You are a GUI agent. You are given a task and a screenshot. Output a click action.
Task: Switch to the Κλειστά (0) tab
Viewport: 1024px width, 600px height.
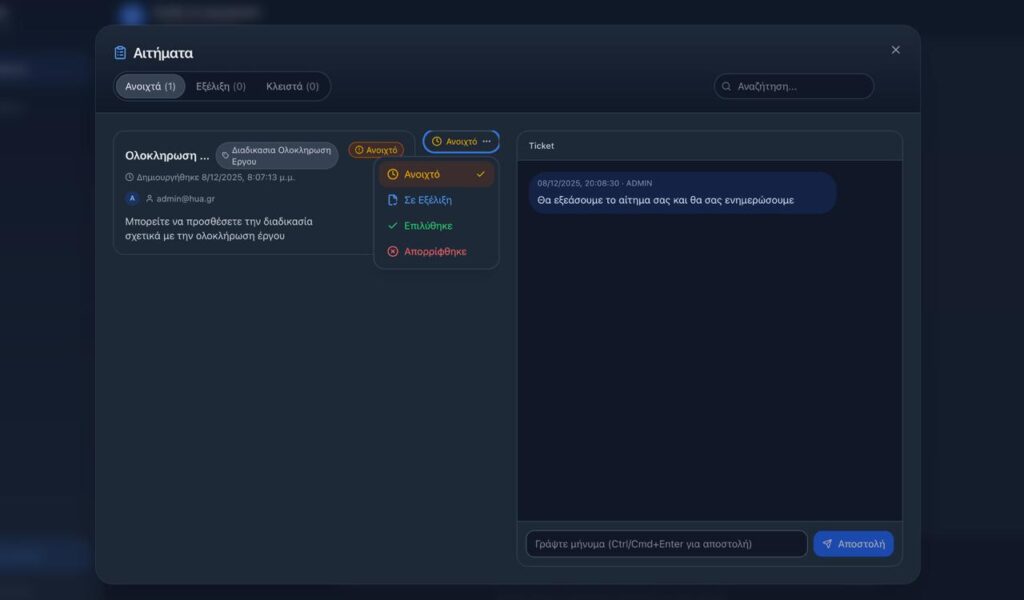292,87
